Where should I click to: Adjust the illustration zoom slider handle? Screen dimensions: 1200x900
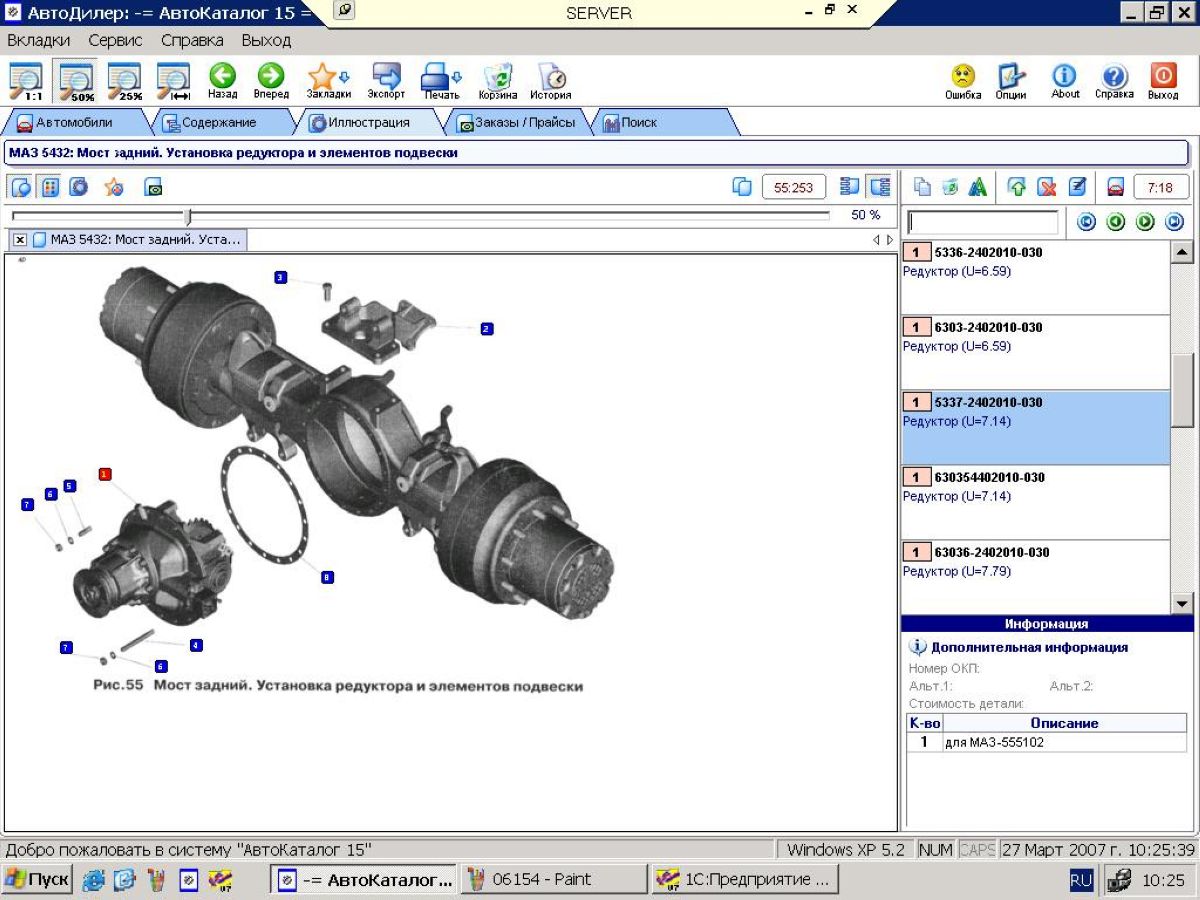coord(187,216)
